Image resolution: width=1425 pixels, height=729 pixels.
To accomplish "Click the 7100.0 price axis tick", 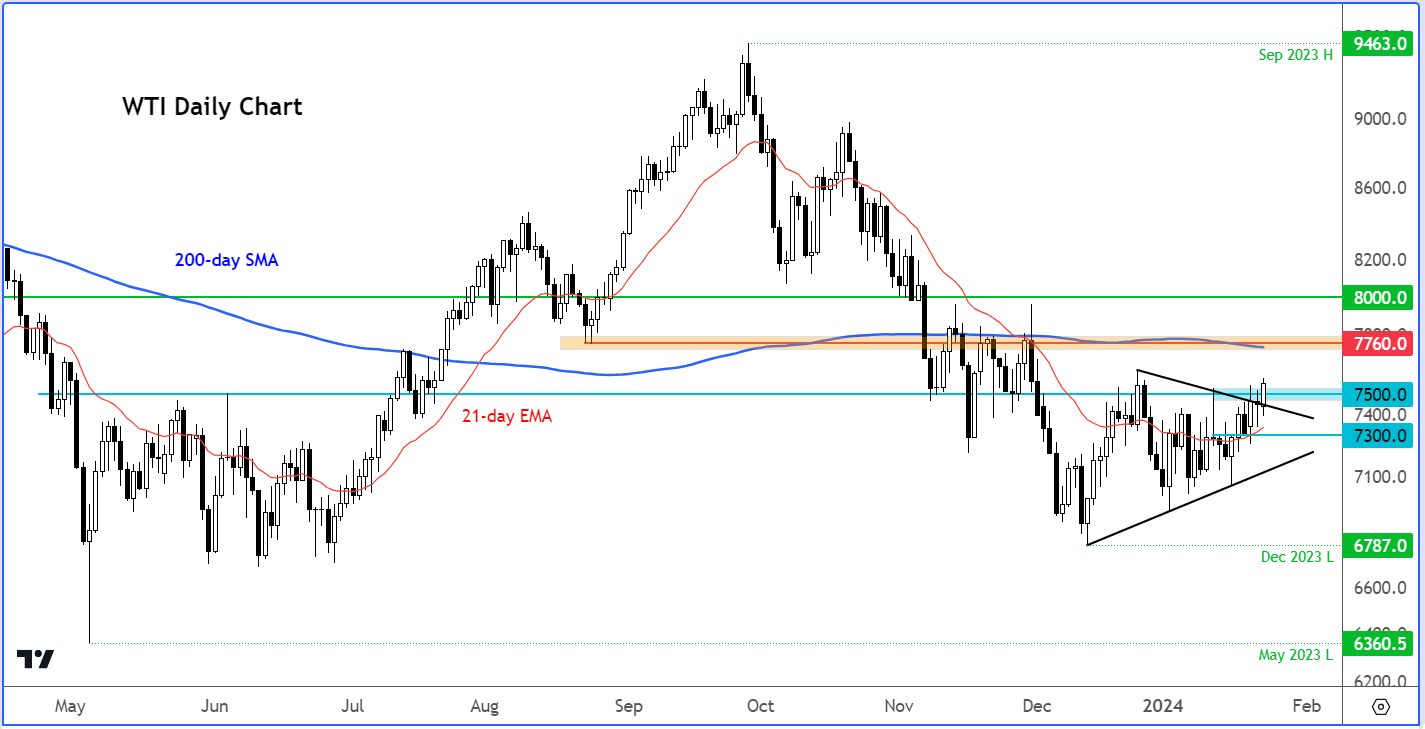I will 1379,477.
